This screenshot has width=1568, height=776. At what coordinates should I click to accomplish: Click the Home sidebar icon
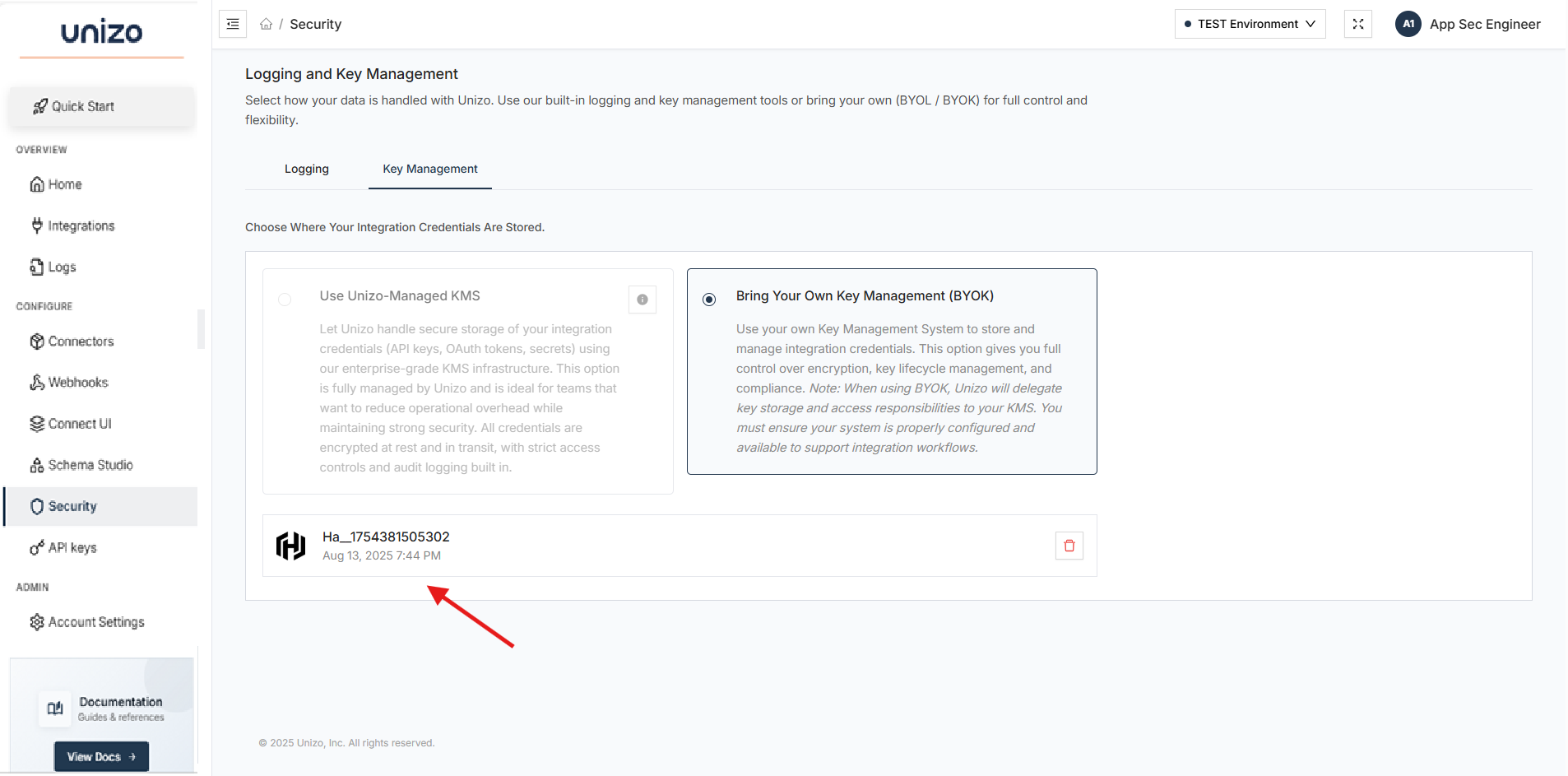click(37, 184)
